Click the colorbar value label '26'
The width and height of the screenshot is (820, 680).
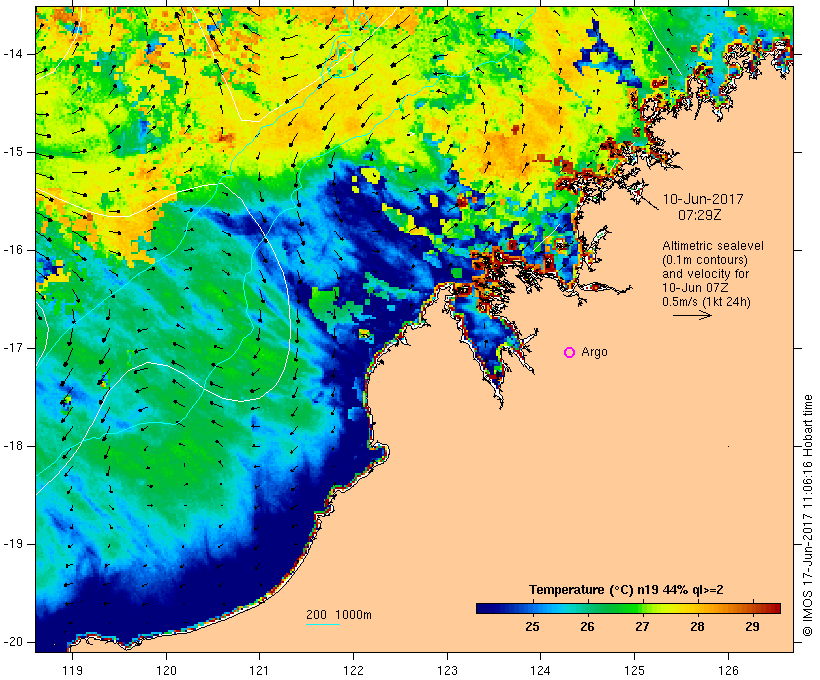(x=587, y=627)
